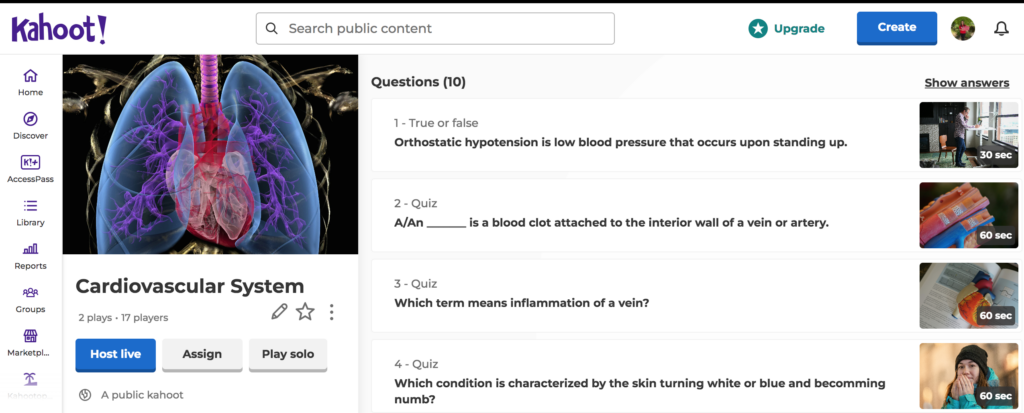Image resolution: width=1024 pixels, height=413 pixels.
Task: Click Host live button
Action: 115,354
